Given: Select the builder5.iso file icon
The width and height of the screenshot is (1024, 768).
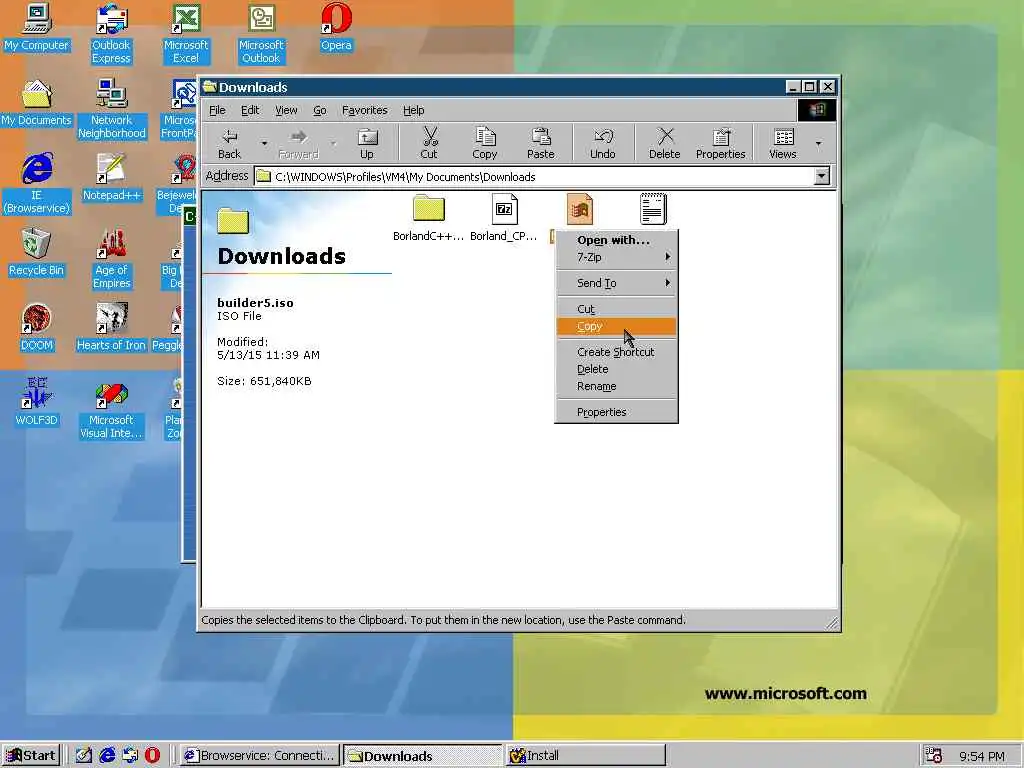Looking at the screenshot, I should point(580,209).
